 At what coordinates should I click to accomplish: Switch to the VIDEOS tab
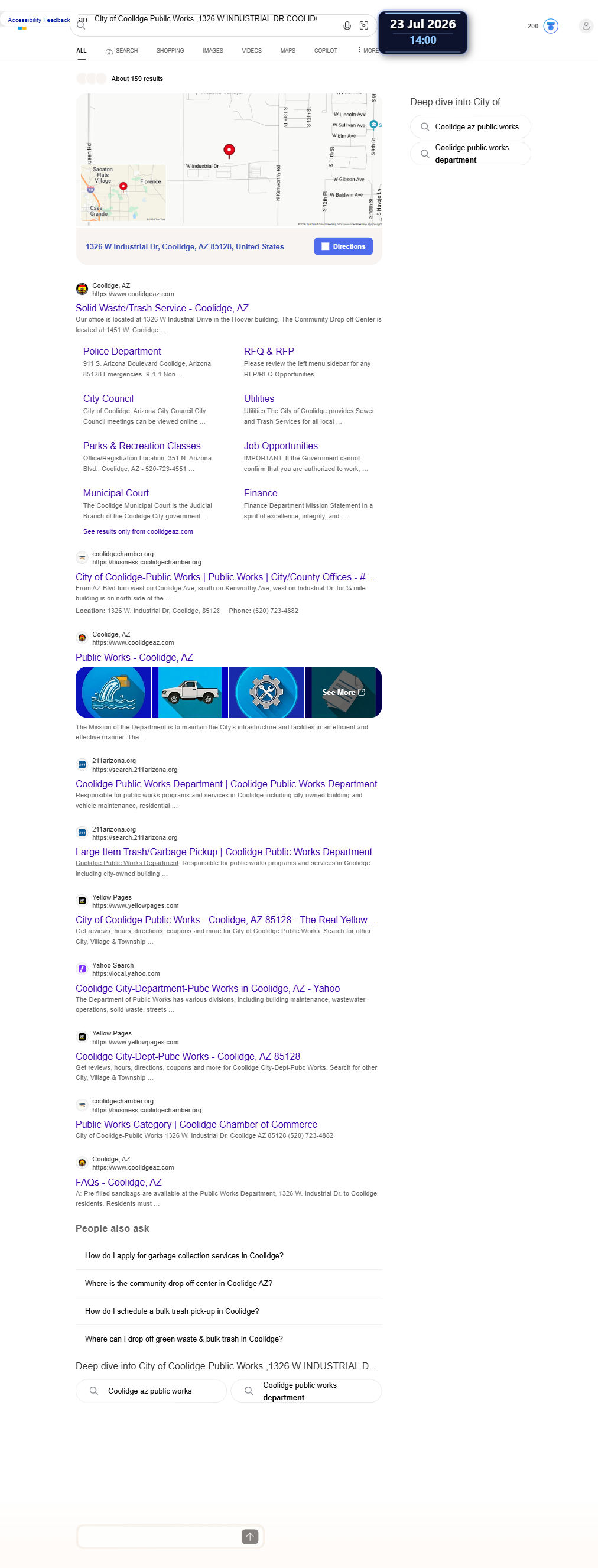(x=252, y=50)
